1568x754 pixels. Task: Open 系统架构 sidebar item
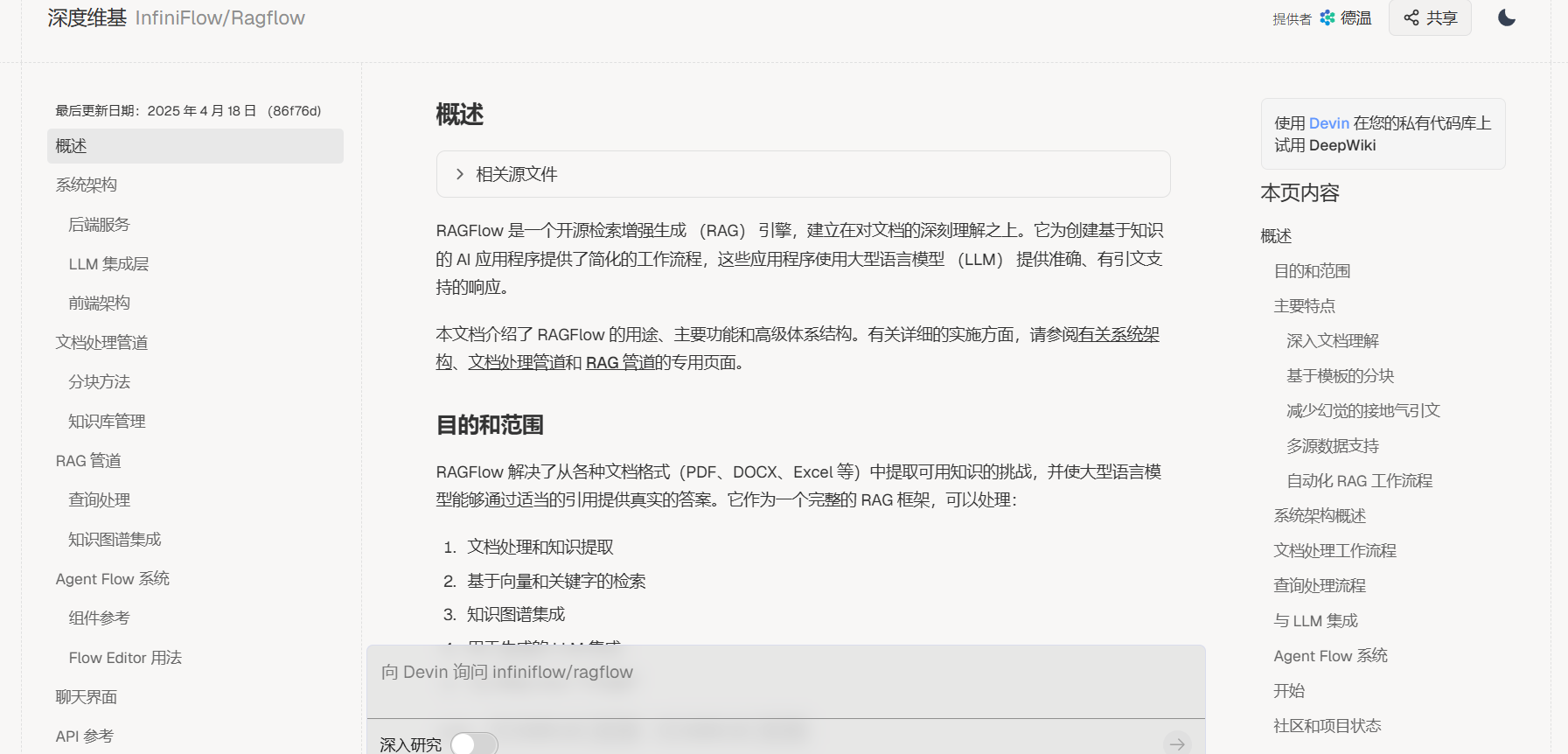click(x=87, y=185)
